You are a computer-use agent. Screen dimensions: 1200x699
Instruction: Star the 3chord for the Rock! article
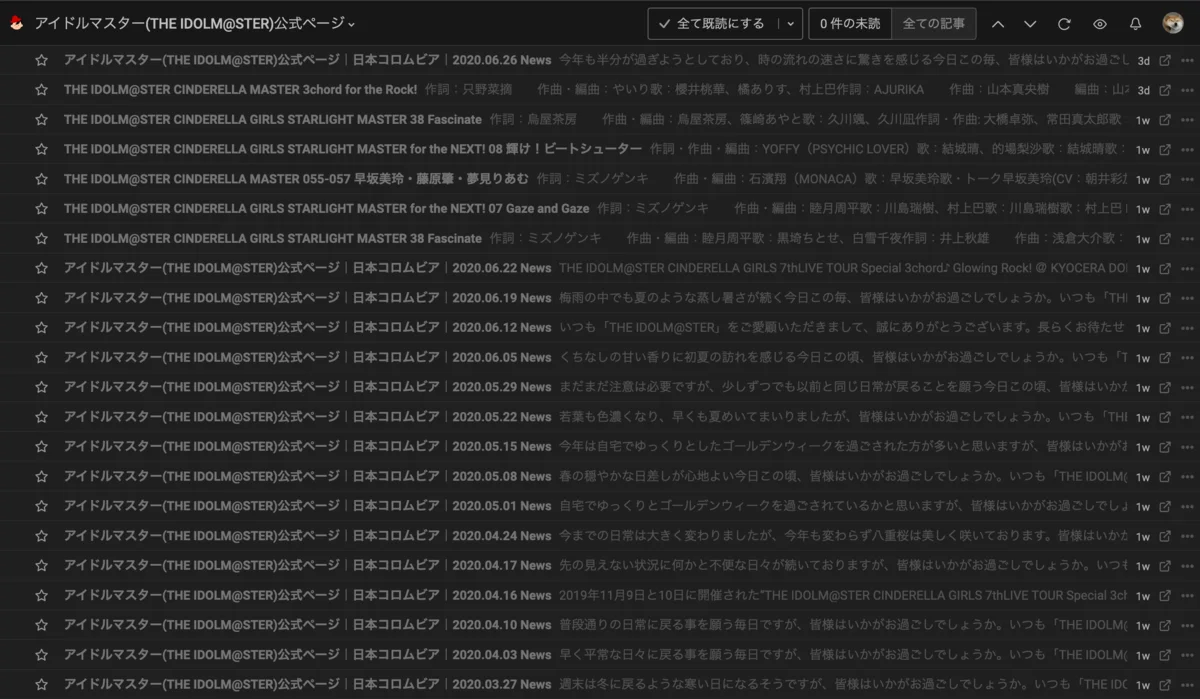(x=40, y=89)
